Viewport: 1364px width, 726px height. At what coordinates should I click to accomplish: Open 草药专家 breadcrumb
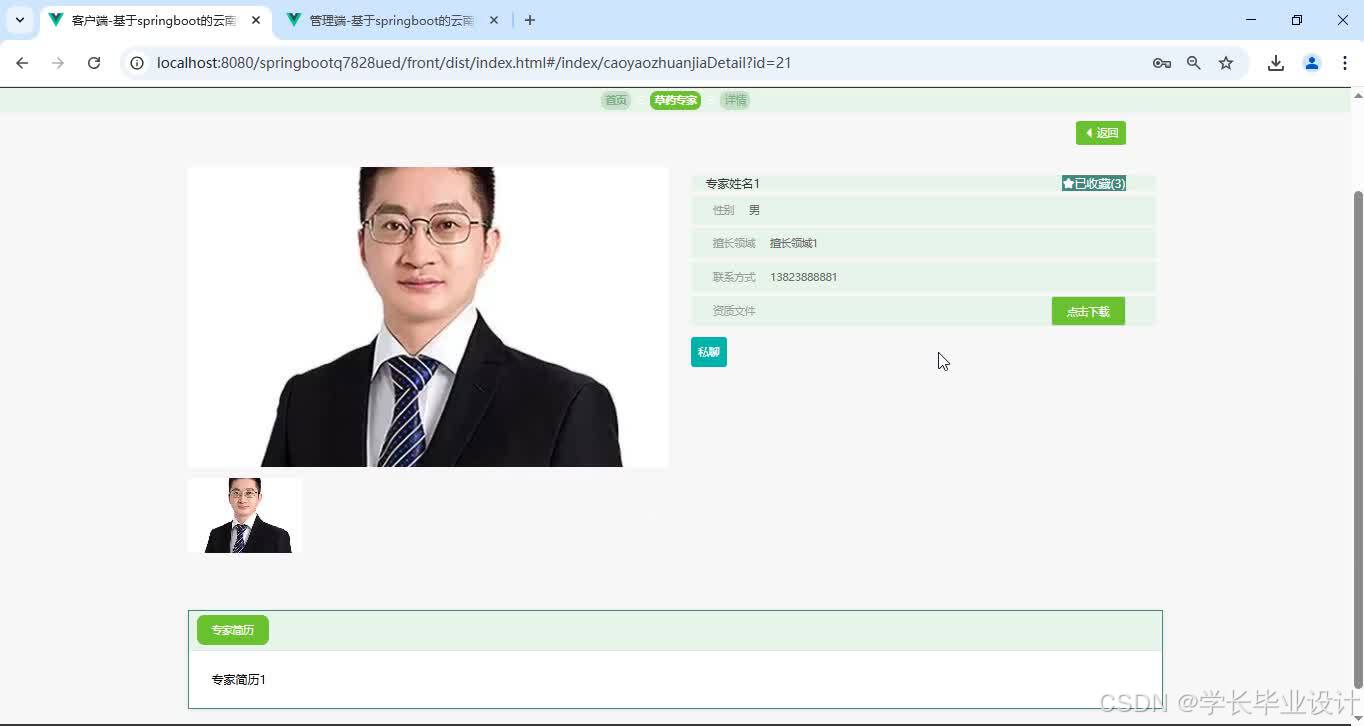[675, 100]
